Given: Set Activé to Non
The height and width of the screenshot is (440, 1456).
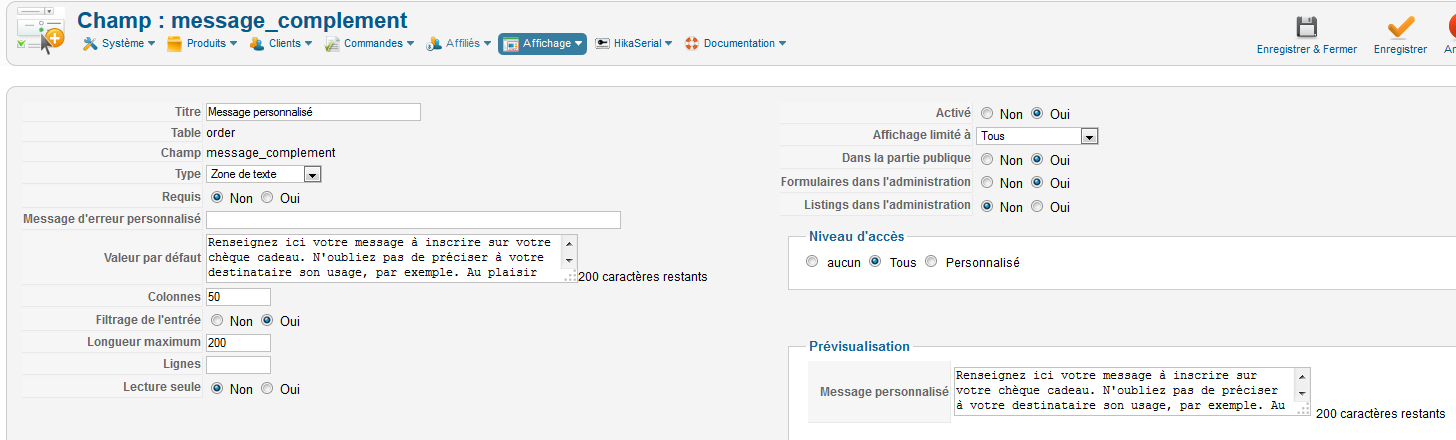Looking at the screenshot, I should point(987,114).
